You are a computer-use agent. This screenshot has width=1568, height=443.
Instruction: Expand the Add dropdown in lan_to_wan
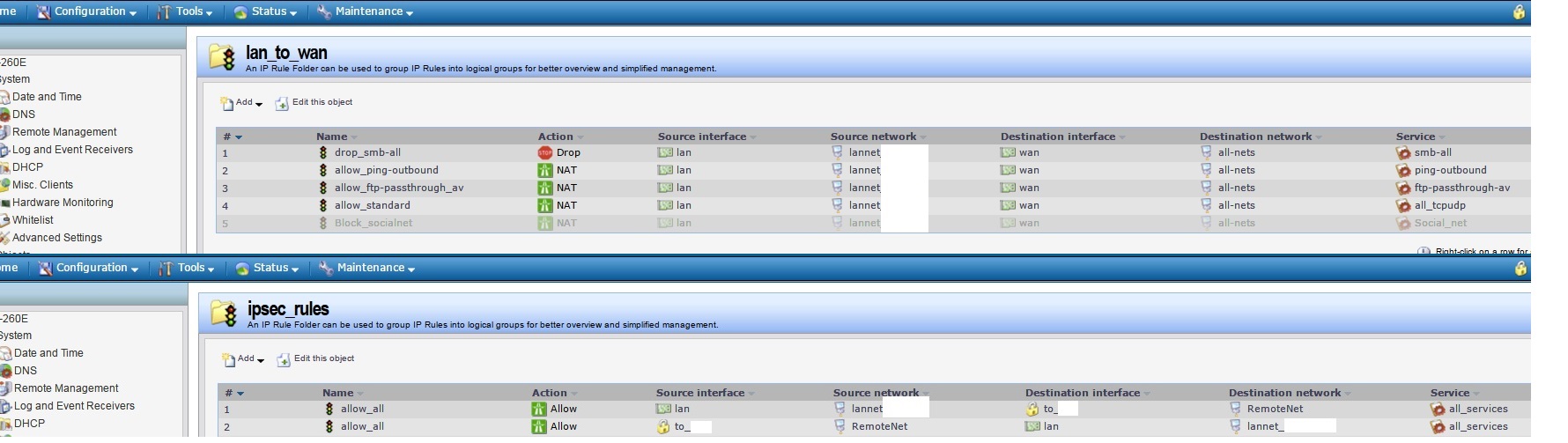241,103
